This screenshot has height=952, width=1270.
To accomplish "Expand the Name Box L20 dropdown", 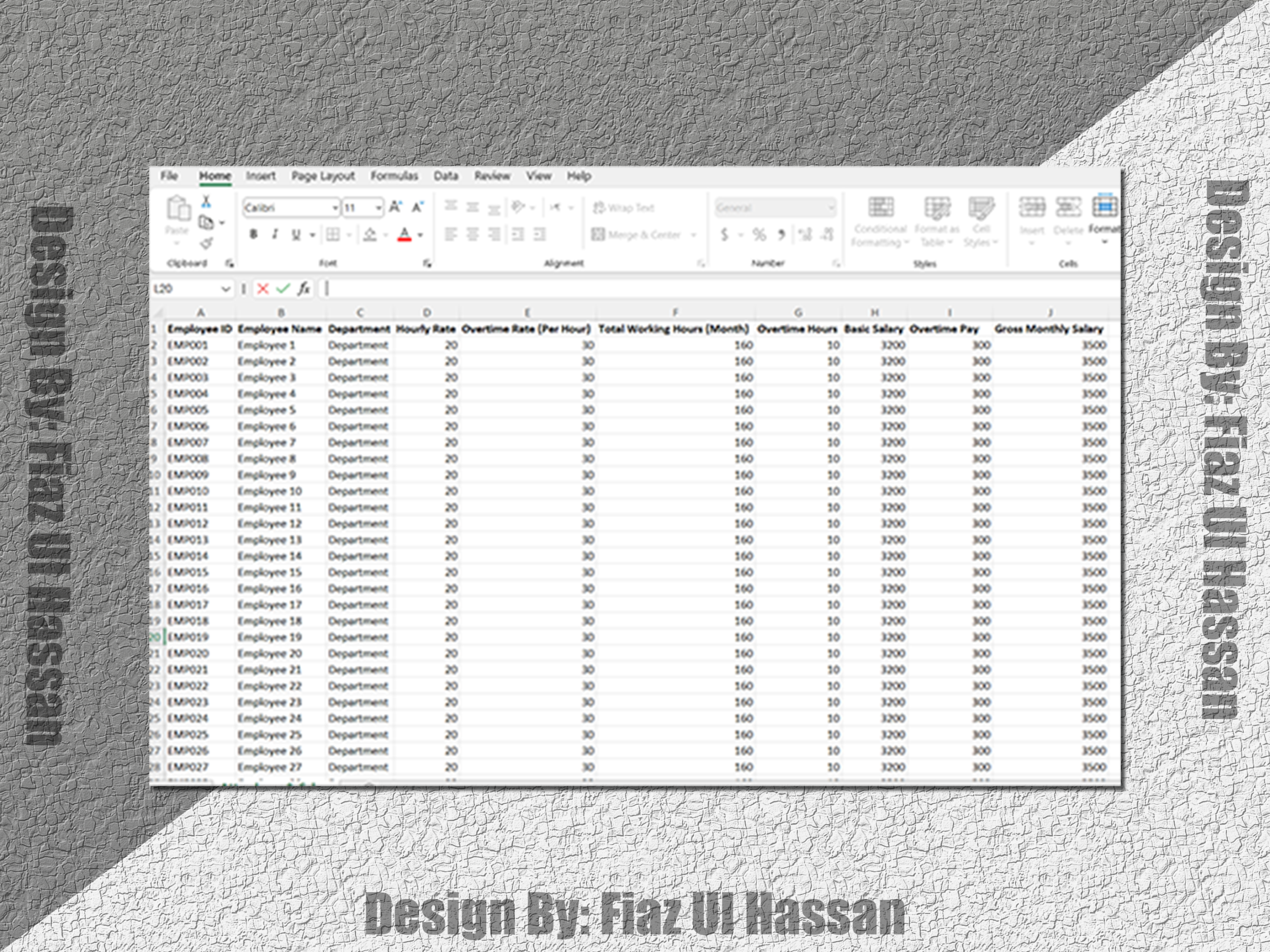I will [x=226, y=289].
